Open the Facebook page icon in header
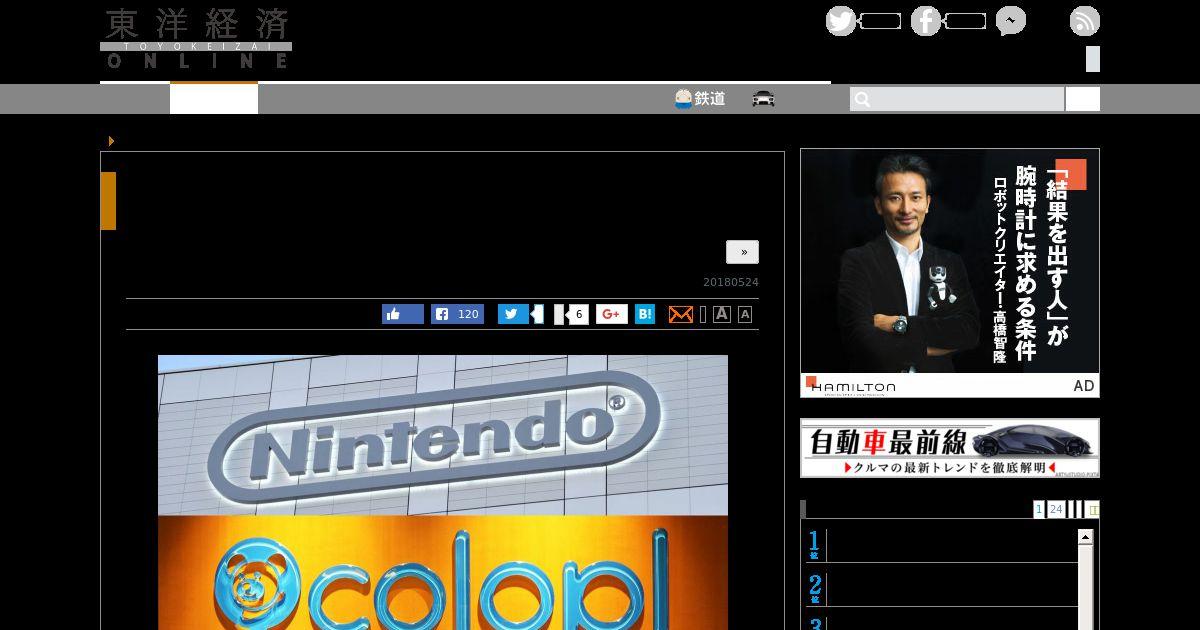 pyautogui.click(x=926, y=21)
